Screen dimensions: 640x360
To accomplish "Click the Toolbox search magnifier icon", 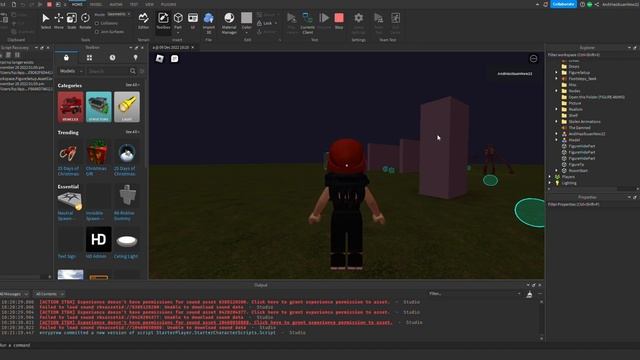I will [133, 71].
